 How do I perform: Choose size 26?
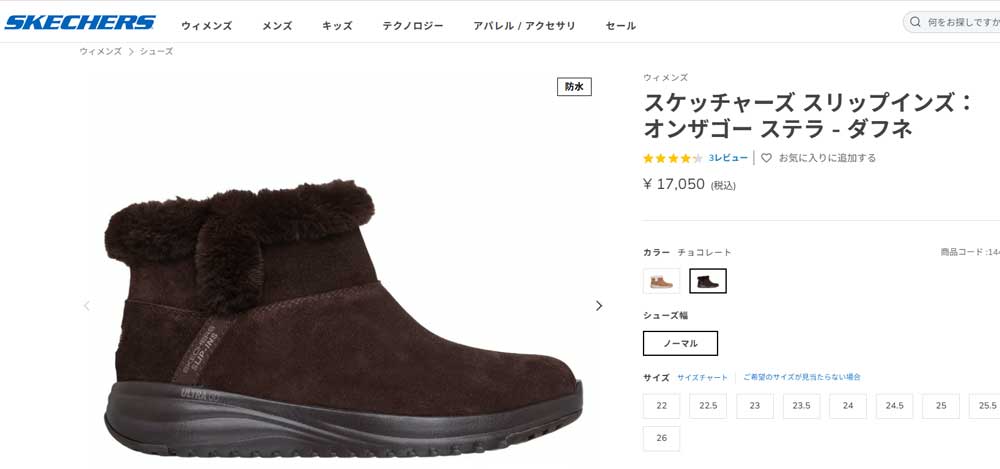pos(661,439)
